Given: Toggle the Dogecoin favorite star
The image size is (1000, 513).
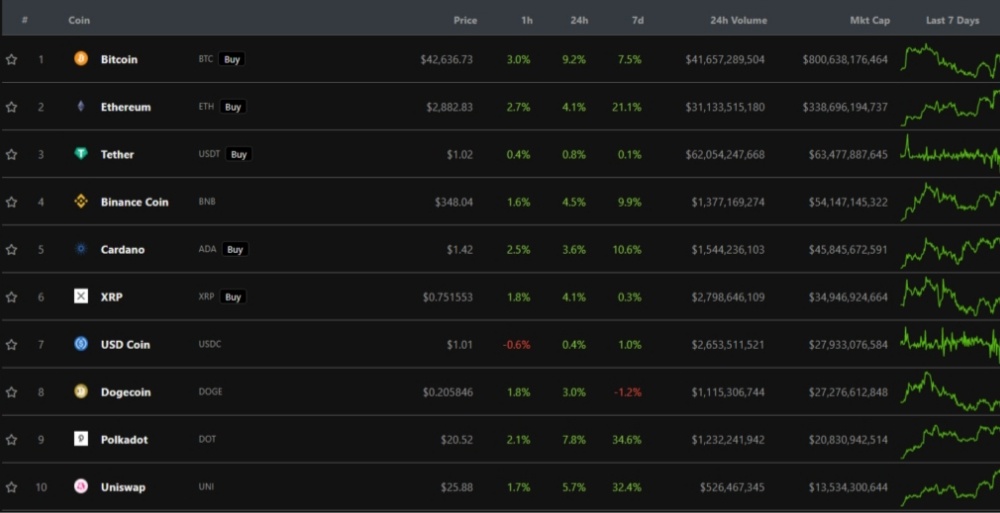Looking at the screenshot, I should pyautogui.click(x=11, y=391).
